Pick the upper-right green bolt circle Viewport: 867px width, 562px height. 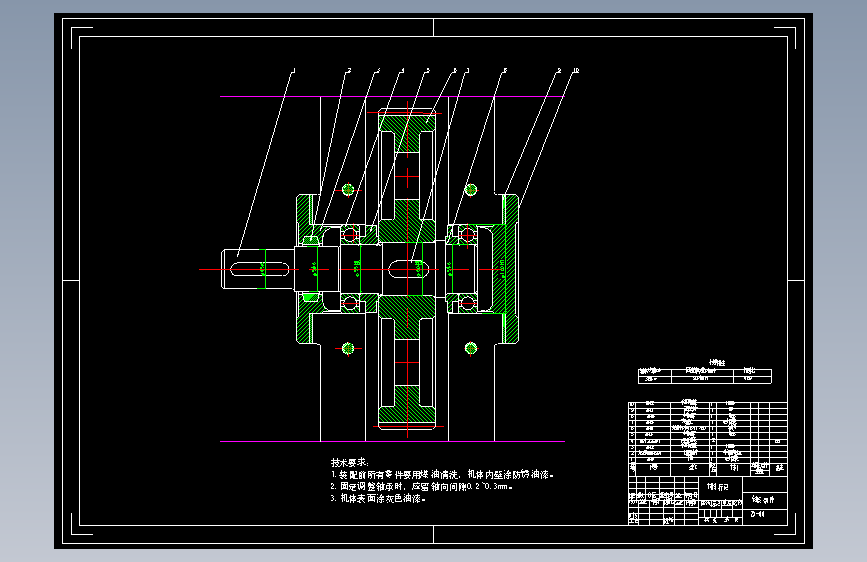click(471, 190)
